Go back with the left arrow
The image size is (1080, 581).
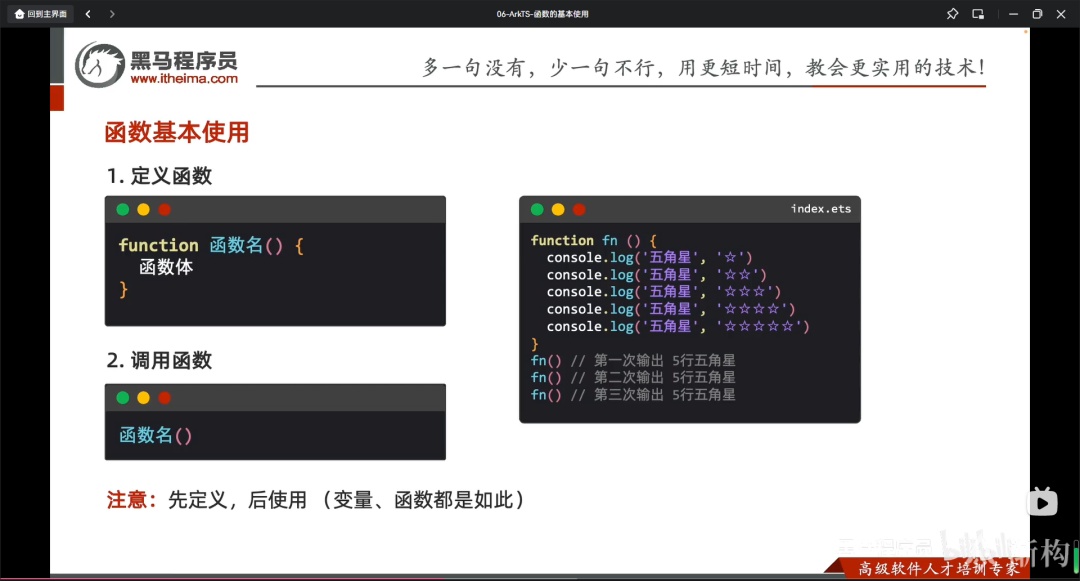click(x=88, y=14)
